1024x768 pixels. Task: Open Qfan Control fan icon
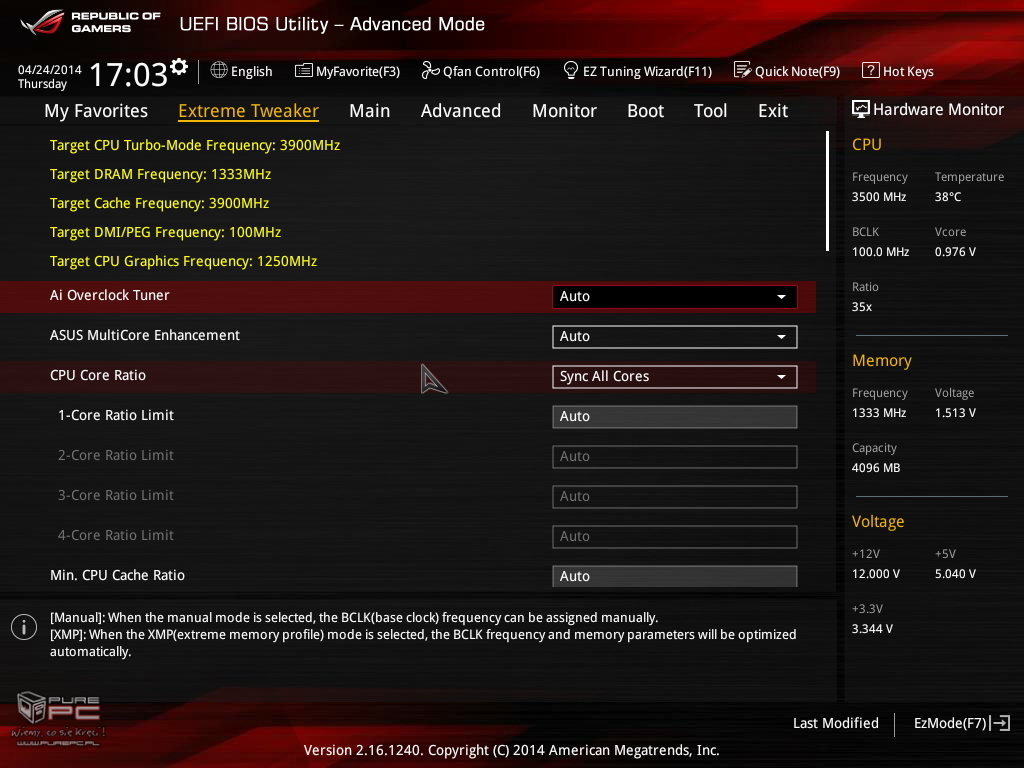[x=430, y=70]
